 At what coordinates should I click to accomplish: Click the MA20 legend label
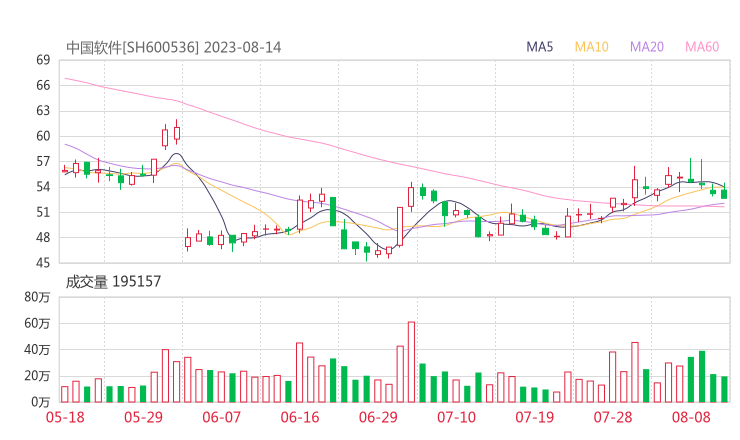point(647,47)
